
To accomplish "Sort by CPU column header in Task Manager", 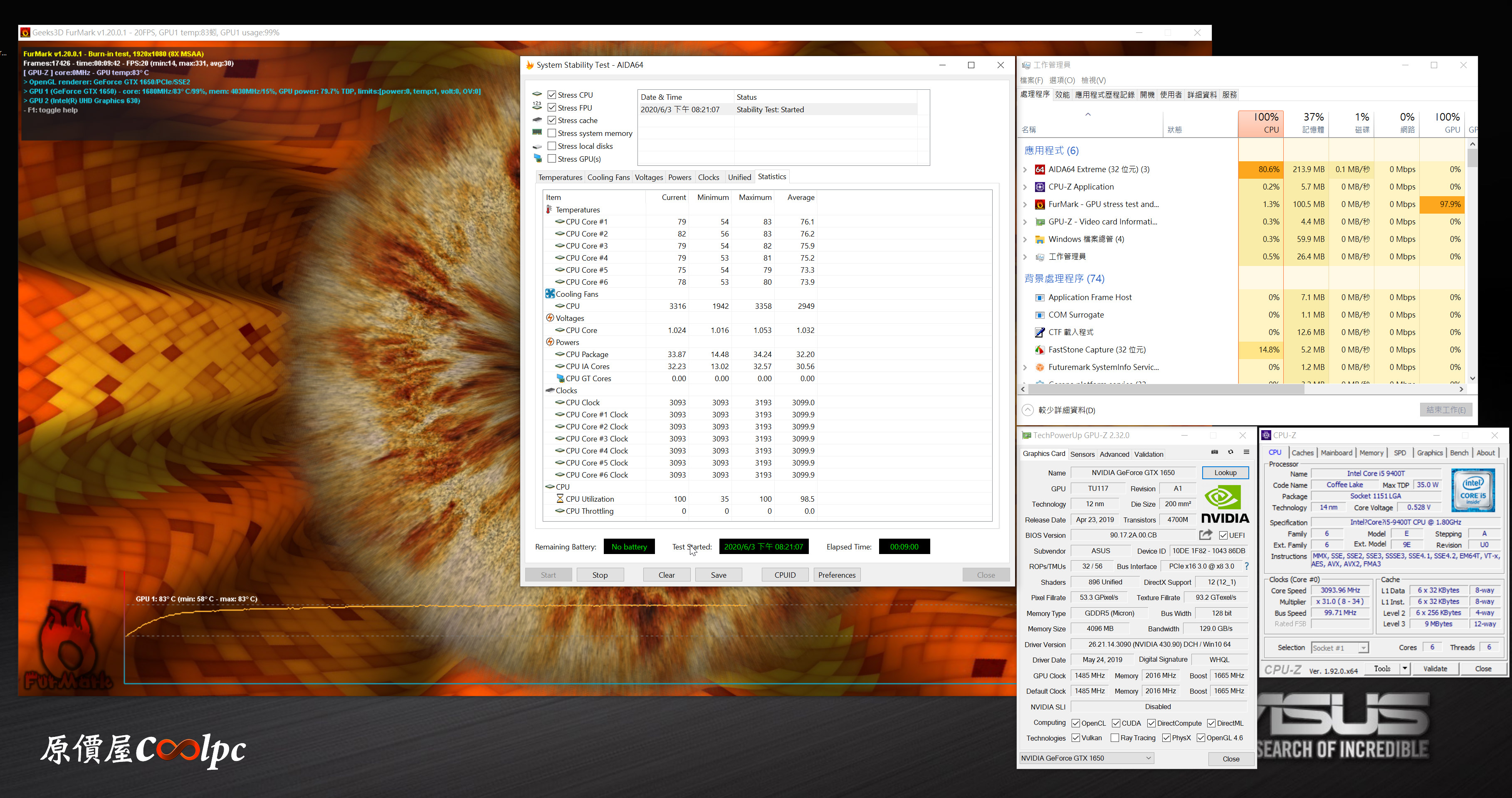I will 1261,123.
